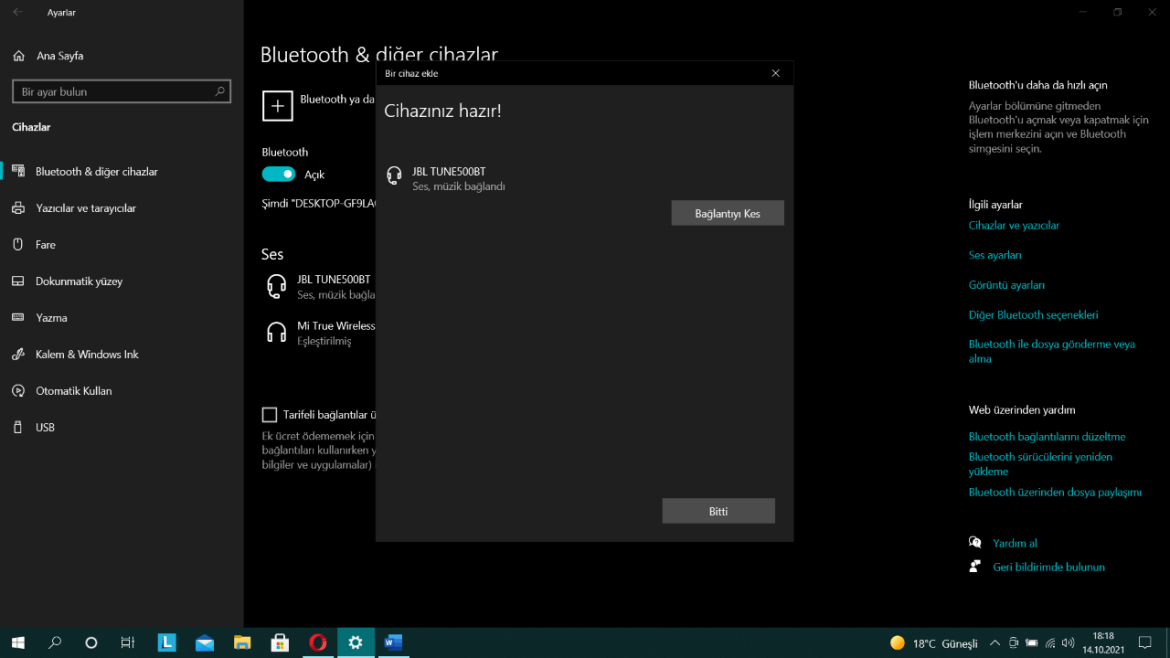Click the Ana Sayfa home icon
The height and width of the screenshot is (658, 1170).
coord(20,55)
